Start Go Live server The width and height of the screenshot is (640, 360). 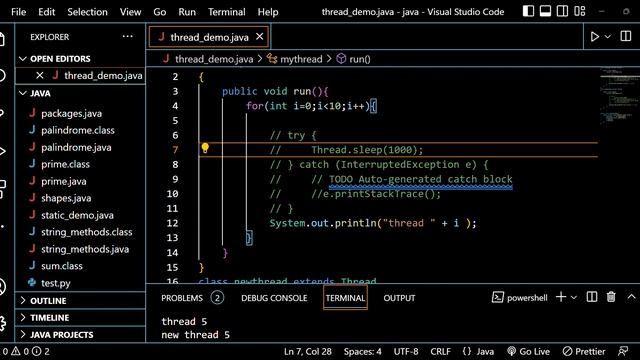coord(528,351)
